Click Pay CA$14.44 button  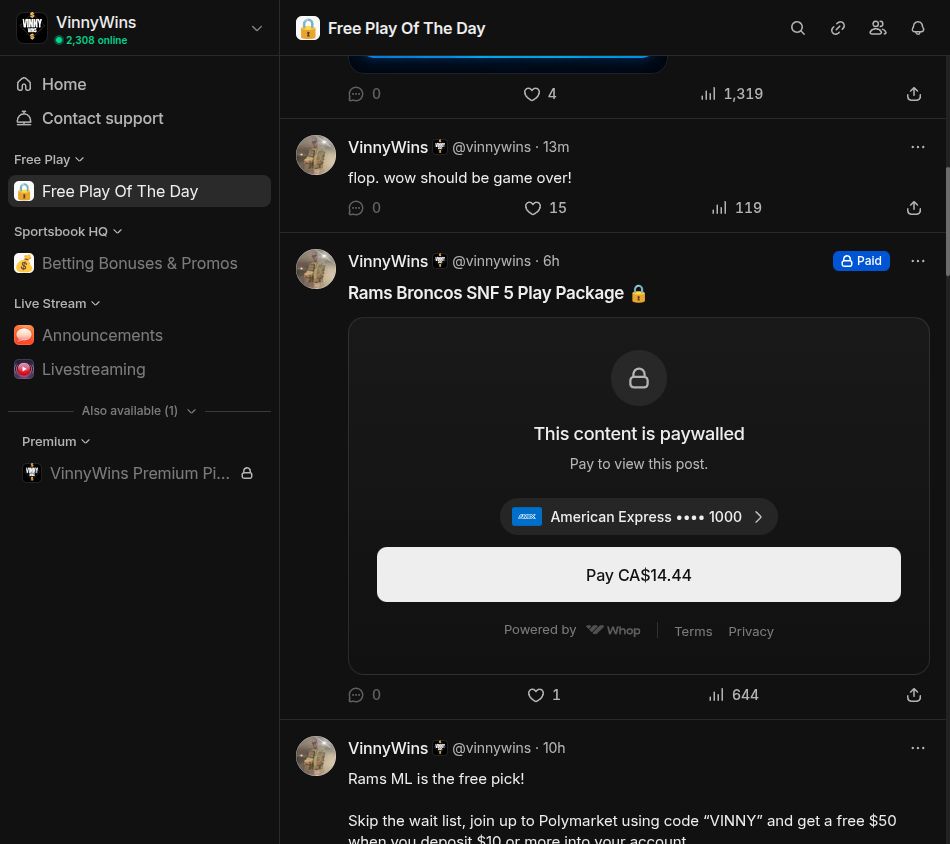coord(639,574)
